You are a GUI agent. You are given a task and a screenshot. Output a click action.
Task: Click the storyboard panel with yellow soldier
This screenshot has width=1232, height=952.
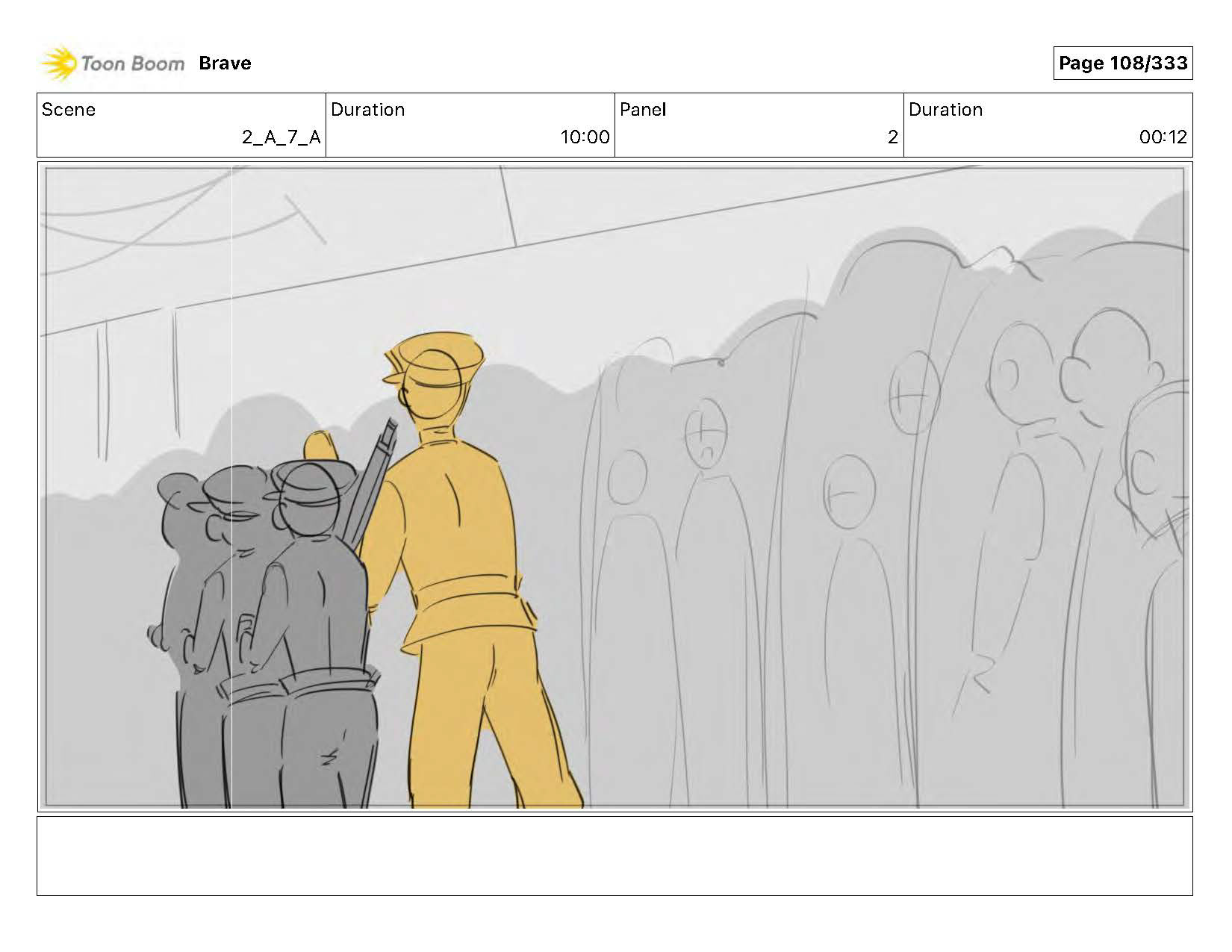tap(615, 487)
